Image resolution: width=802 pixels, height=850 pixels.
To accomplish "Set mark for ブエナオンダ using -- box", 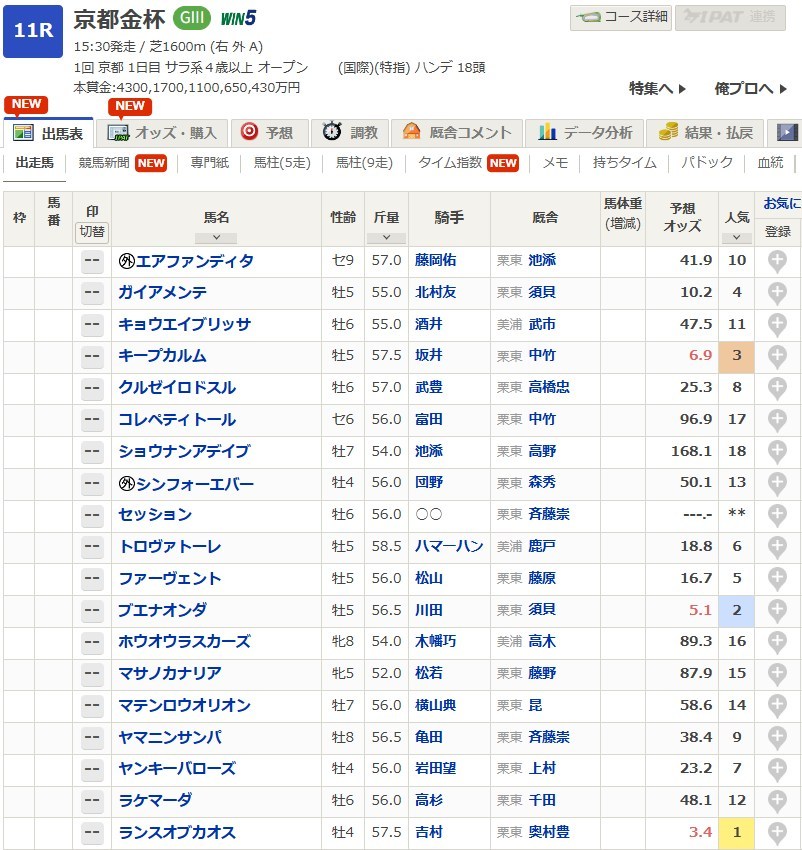I will [x=92, y=610].
